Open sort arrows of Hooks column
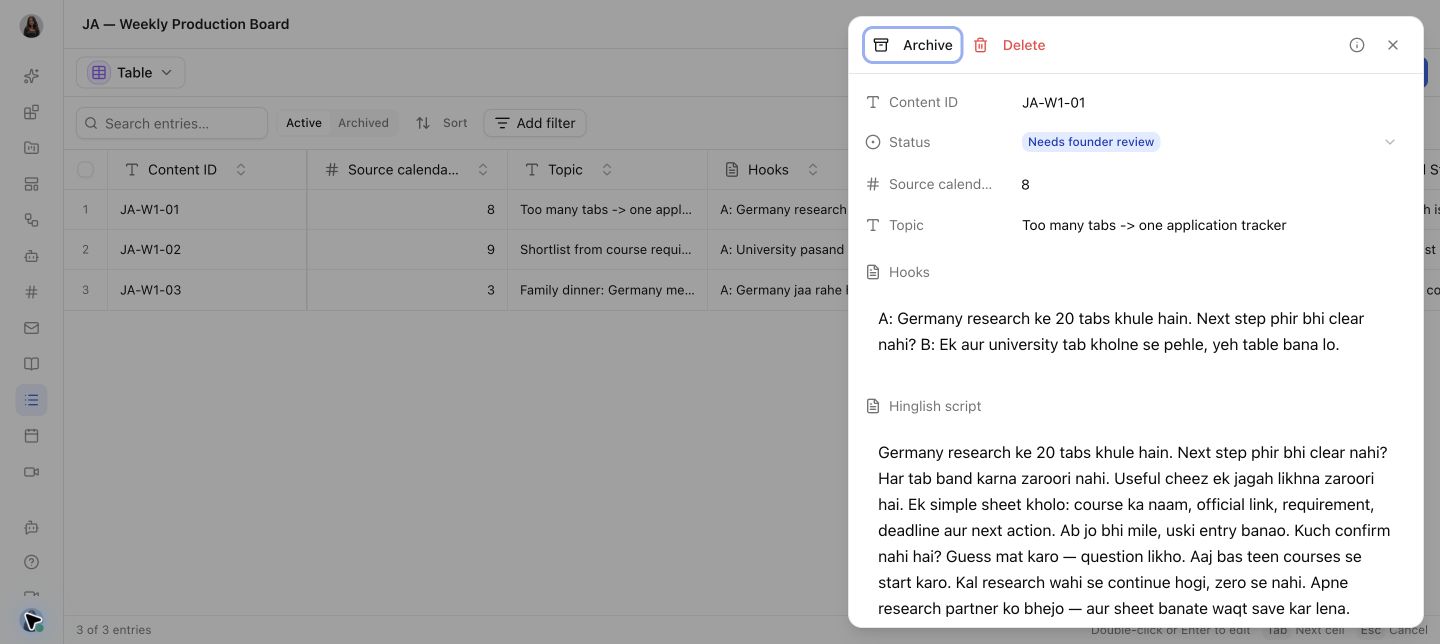The width and height of the screenshot is (1440, 644). [813, 170]
